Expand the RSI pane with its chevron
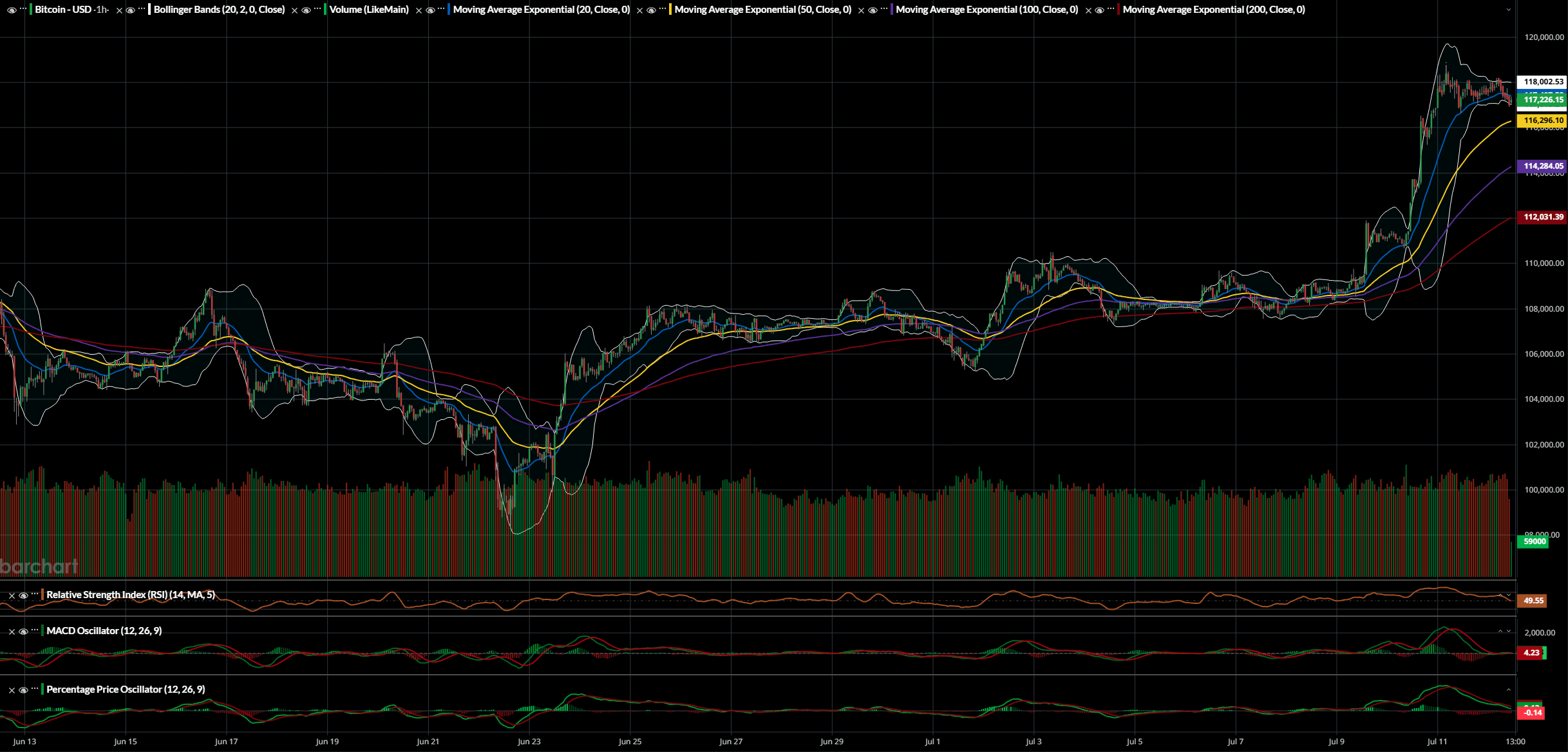 point(1509,595)
